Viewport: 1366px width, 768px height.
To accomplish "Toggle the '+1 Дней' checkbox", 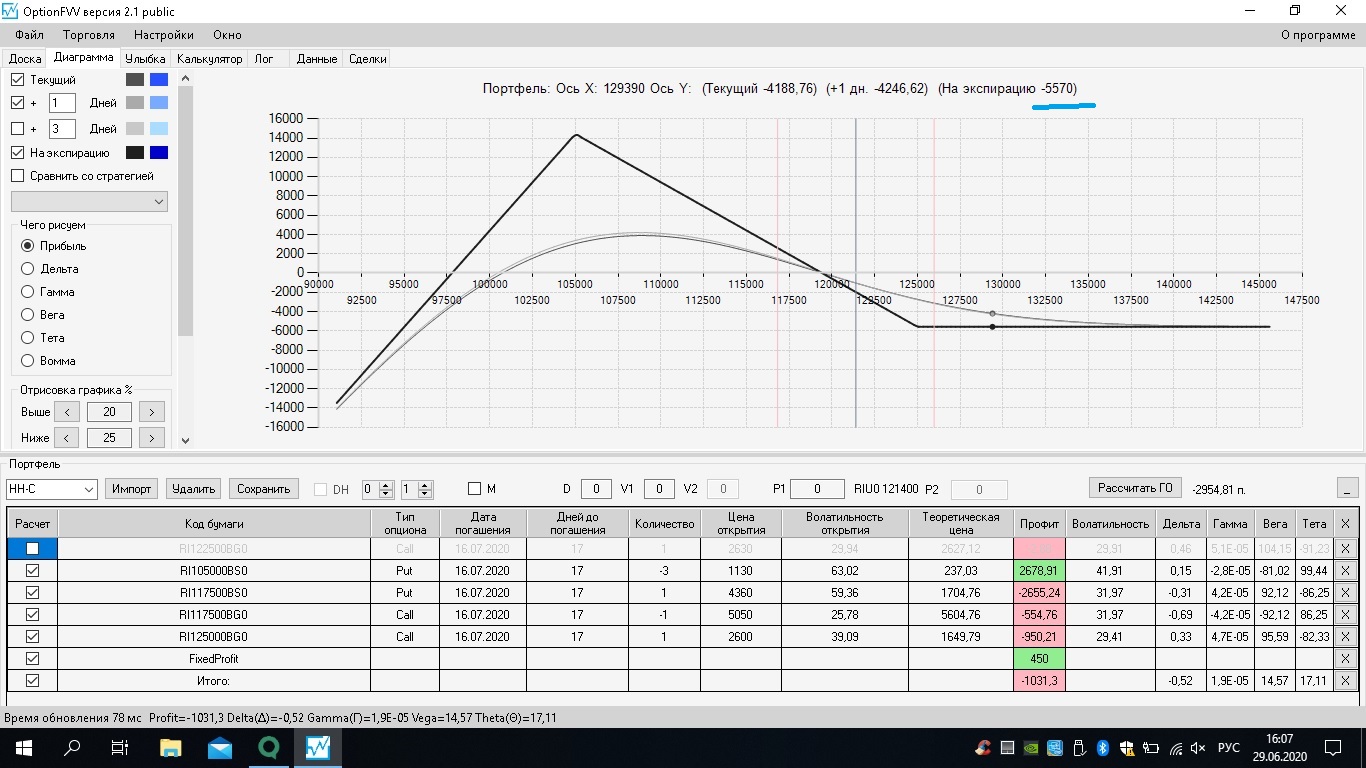I will point(17,103).
